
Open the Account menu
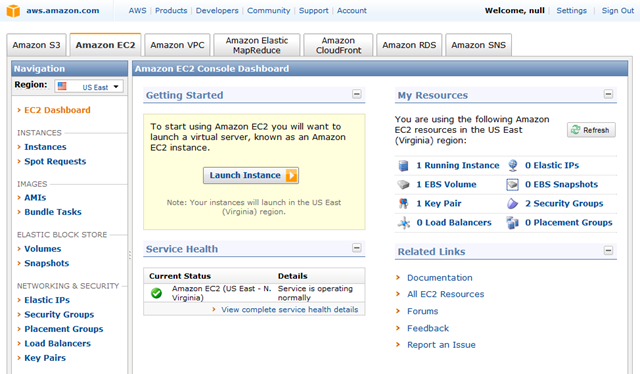pyautogui.click(x=352, y=11)
